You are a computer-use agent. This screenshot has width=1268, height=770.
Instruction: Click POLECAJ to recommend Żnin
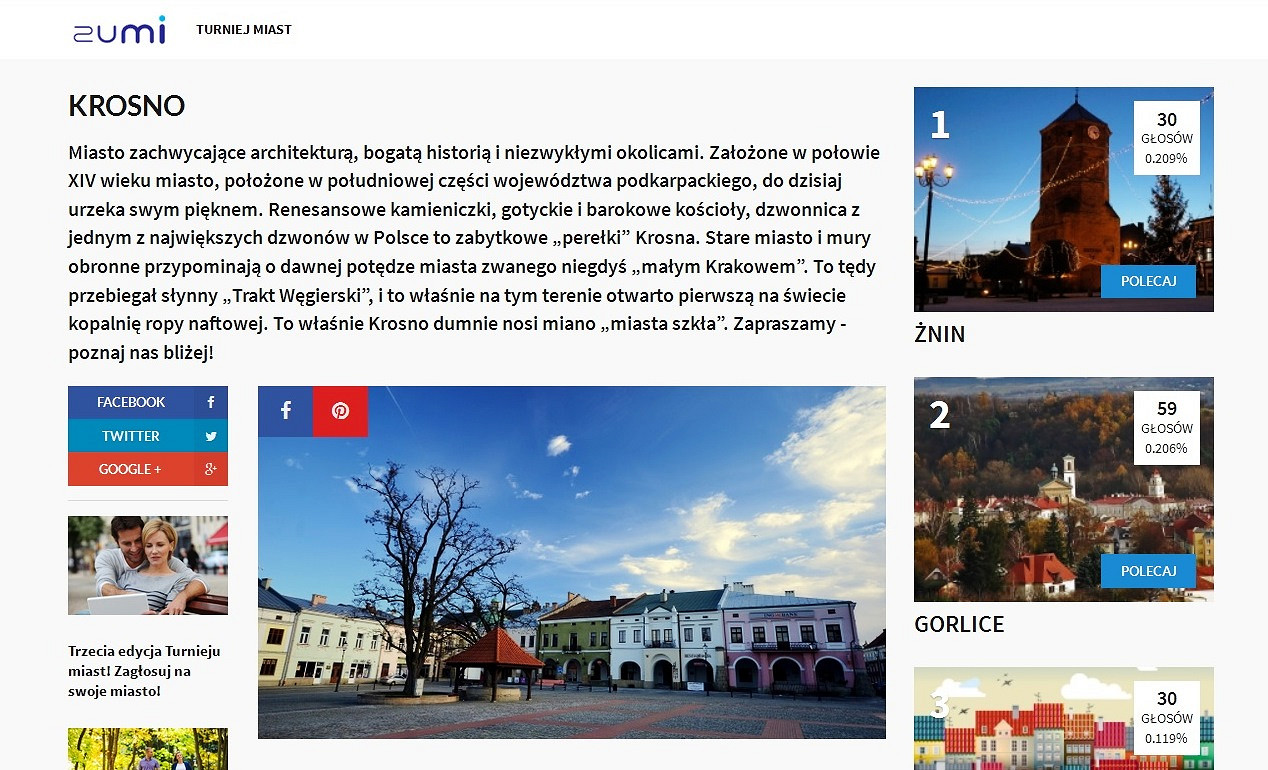point(1148,281)
